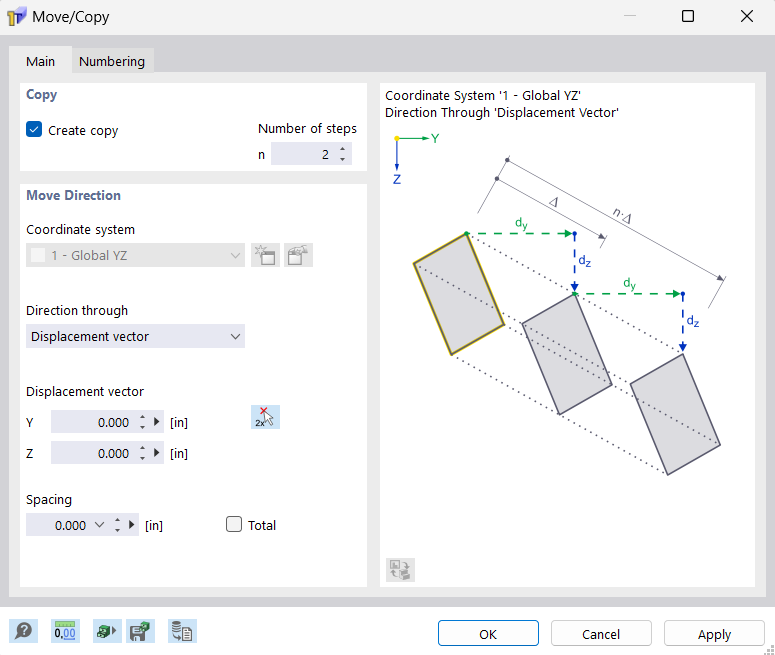Click the diagram title 'Coordinate System '1 - Global YZ''

tap(483, 95)
